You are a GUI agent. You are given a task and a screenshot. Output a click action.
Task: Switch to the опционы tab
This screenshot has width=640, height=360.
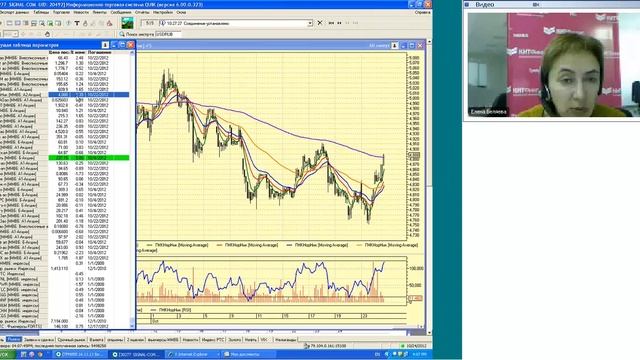pyautogui.click(x=115, y=340)
